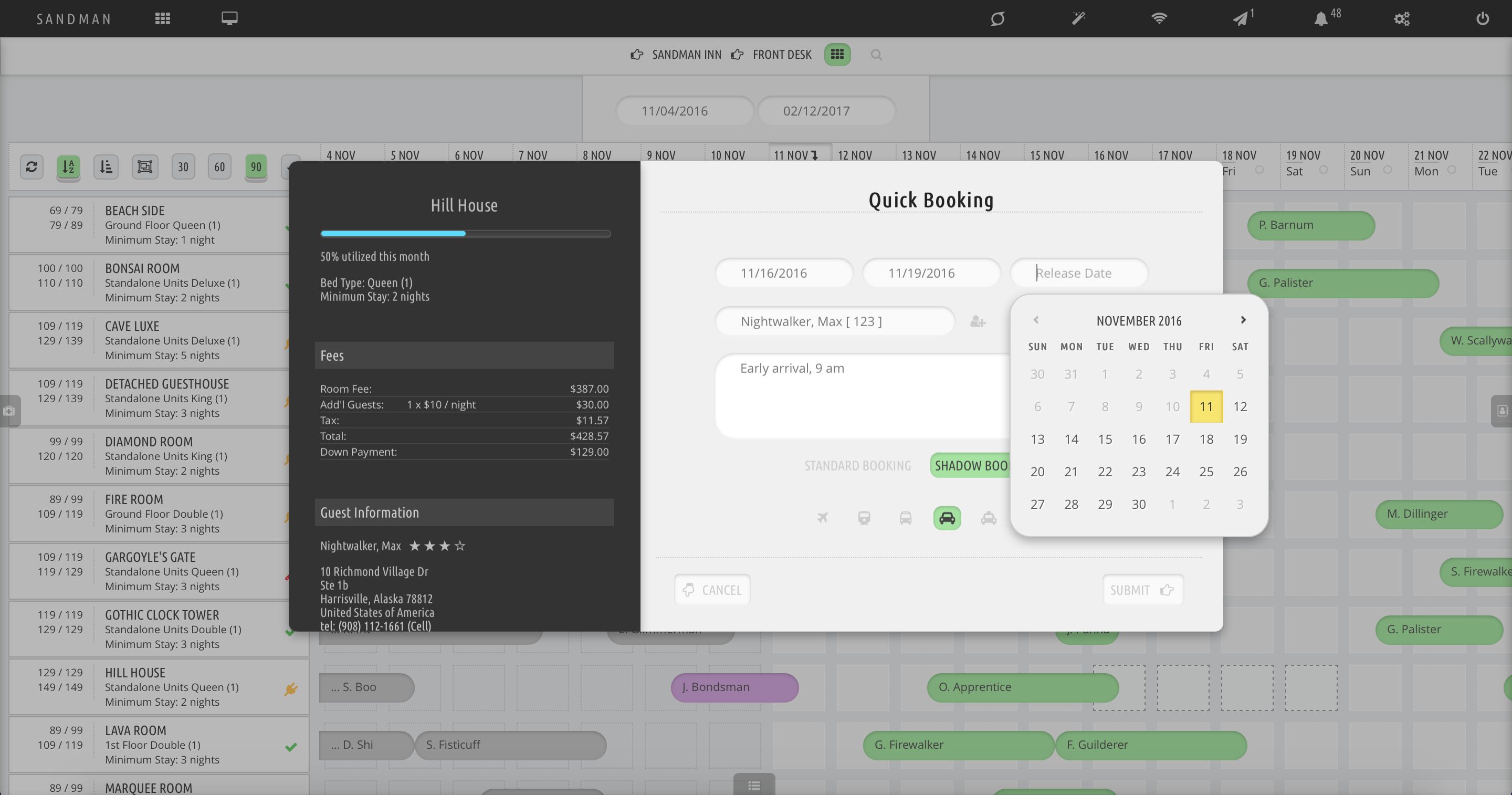Select airplane arrival transport icon
1512x795 pixels.
tap(822, 518)
